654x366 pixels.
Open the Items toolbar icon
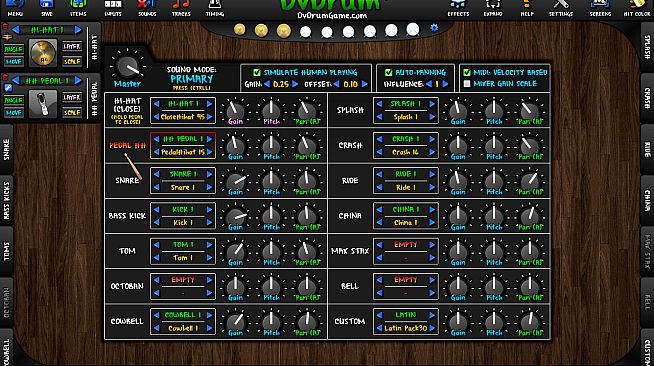(x=78, y=8)
